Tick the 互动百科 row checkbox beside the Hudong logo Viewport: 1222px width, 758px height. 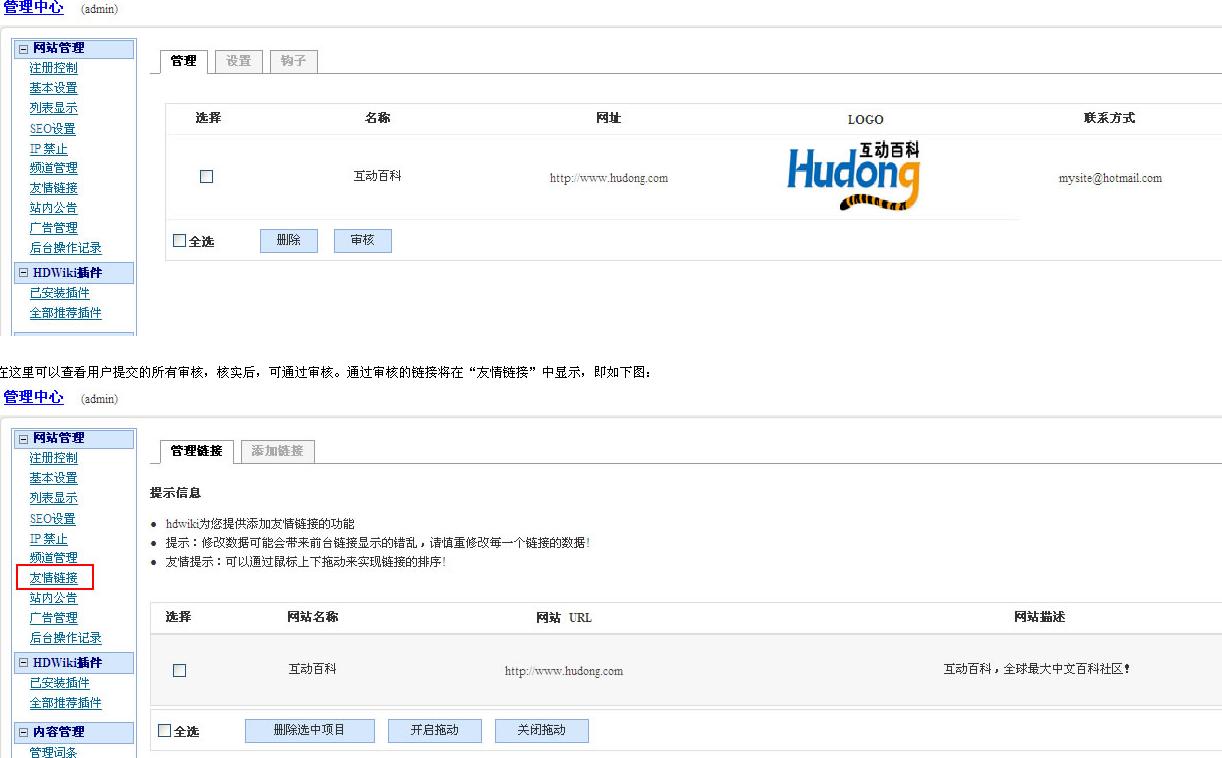[x=207, y=176]
